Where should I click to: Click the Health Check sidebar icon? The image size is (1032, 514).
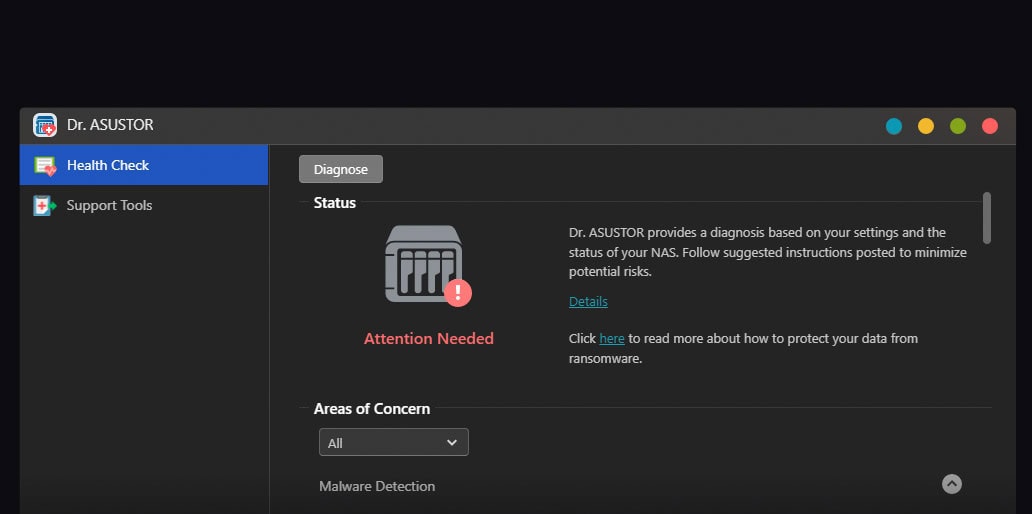[45, 166]
